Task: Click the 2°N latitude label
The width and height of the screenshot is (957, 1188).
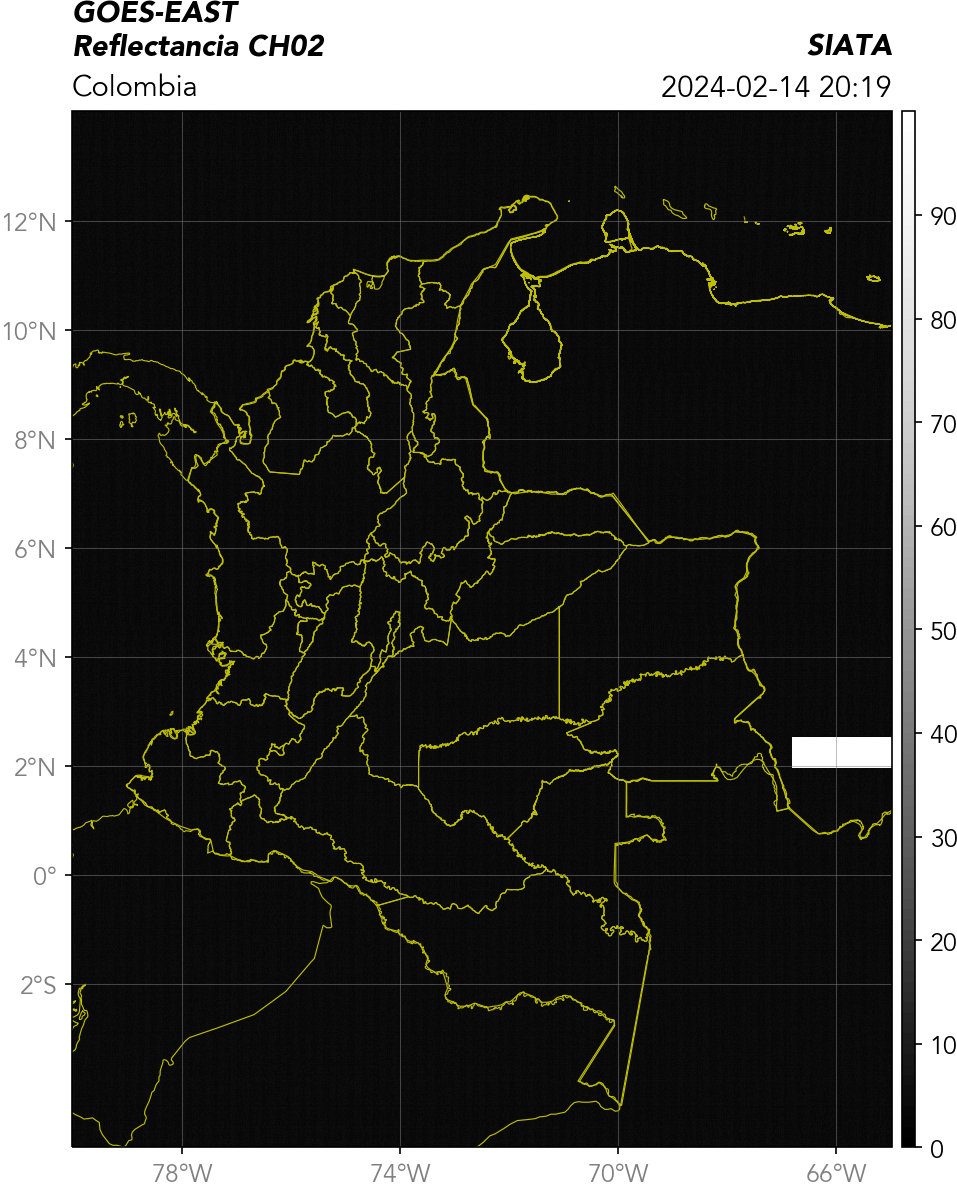Action: click(x=35, y=768)
